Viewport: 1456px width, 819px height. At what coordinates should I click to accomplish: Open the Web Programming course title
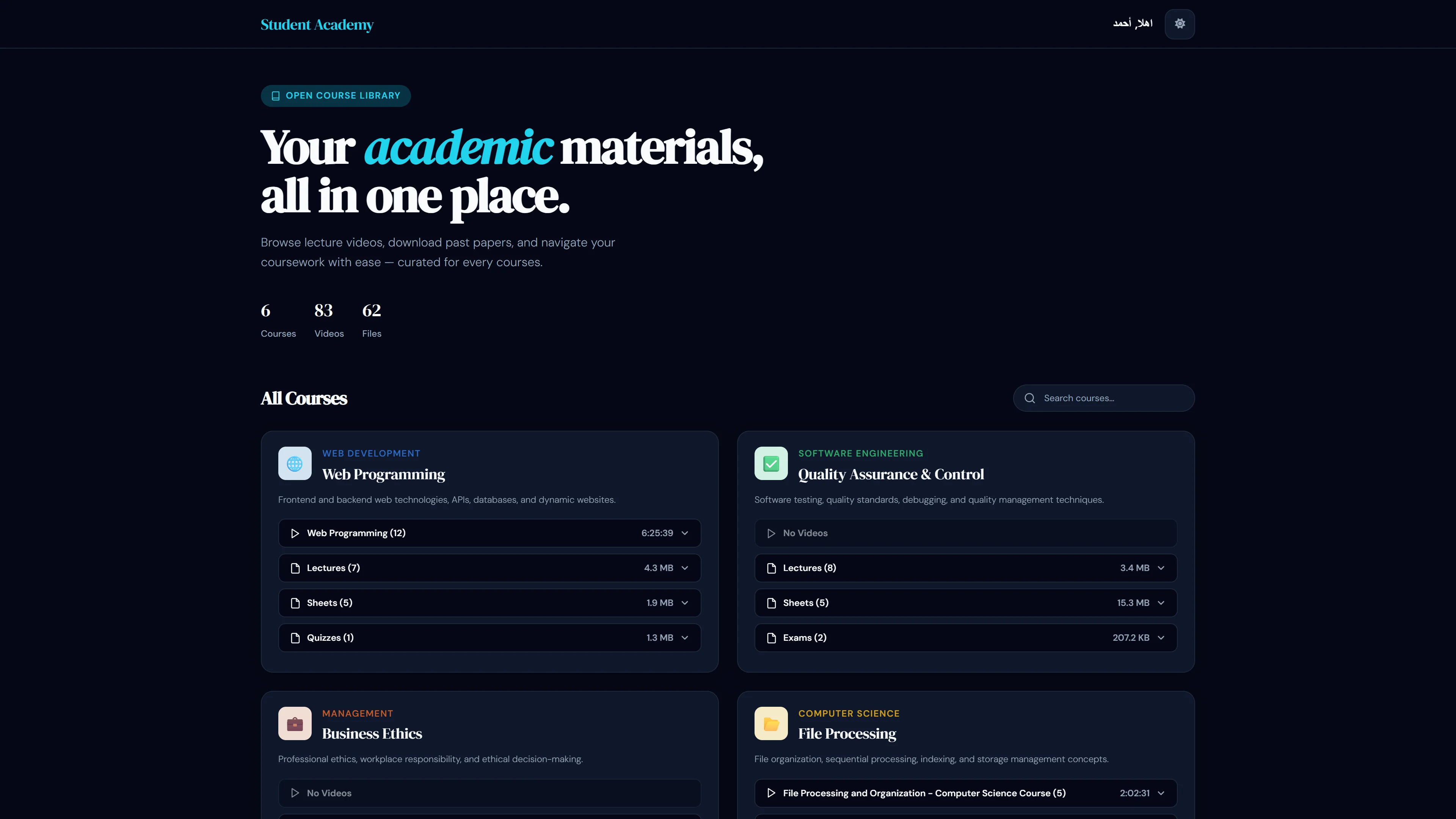[383, 474]
